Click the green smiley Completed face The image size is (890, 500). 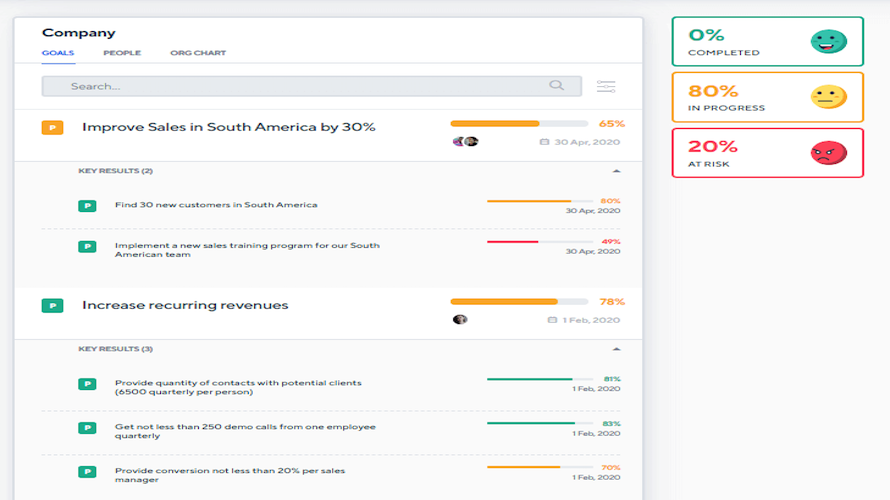click(829, 41)
